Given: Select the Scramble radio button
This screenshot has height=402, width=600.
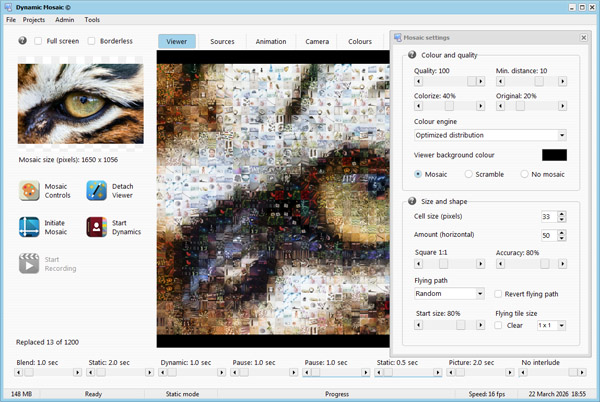Looking at the screenshot, I should 470,174.
